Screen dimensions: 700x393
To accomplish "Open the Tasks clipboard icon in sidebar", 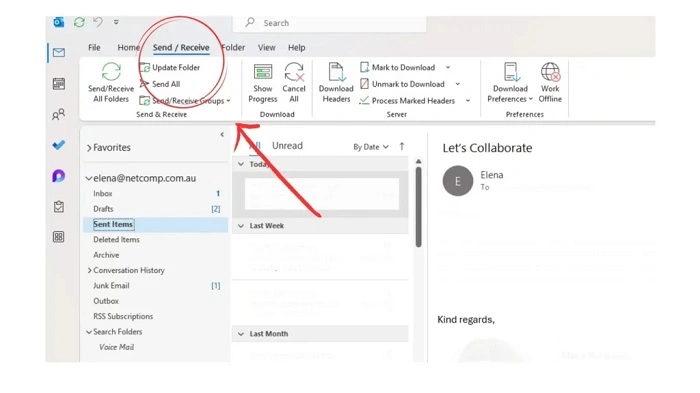I will pyautogui.click(x=58, y=206).
